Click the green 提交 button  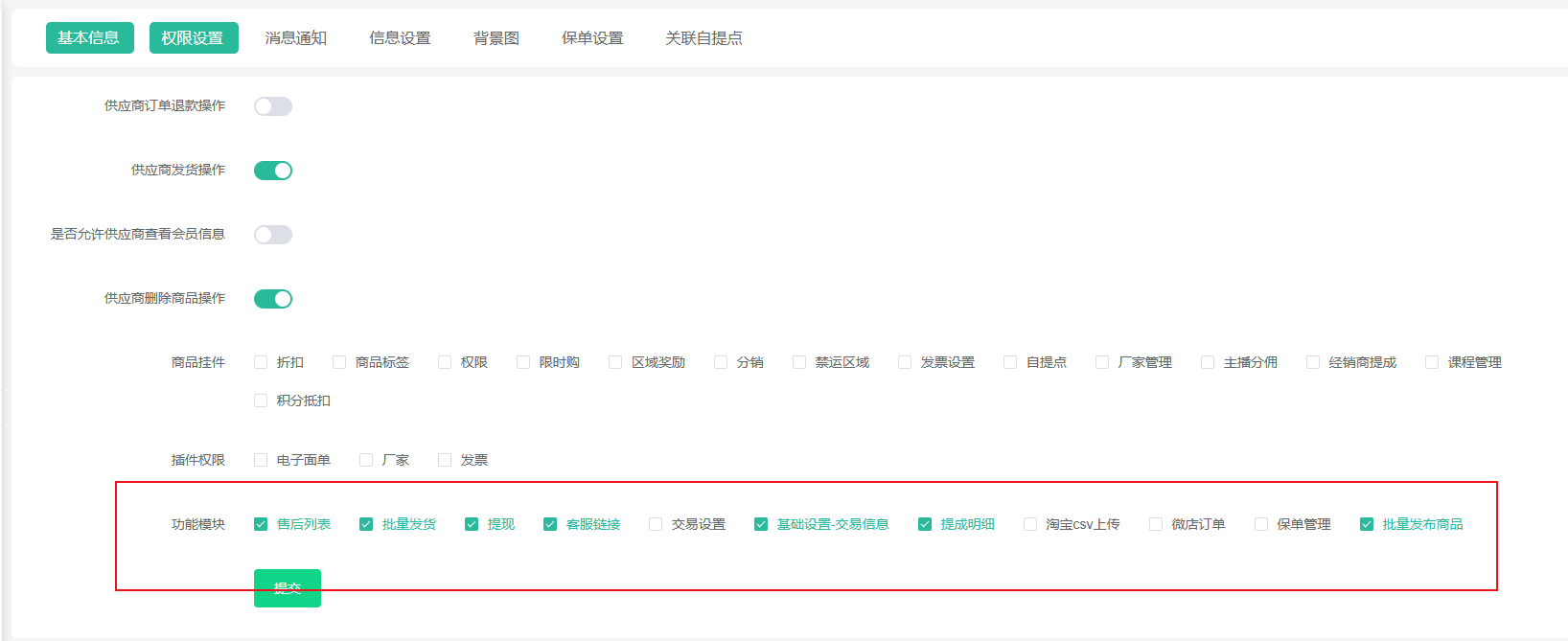(x=287, y=587)
